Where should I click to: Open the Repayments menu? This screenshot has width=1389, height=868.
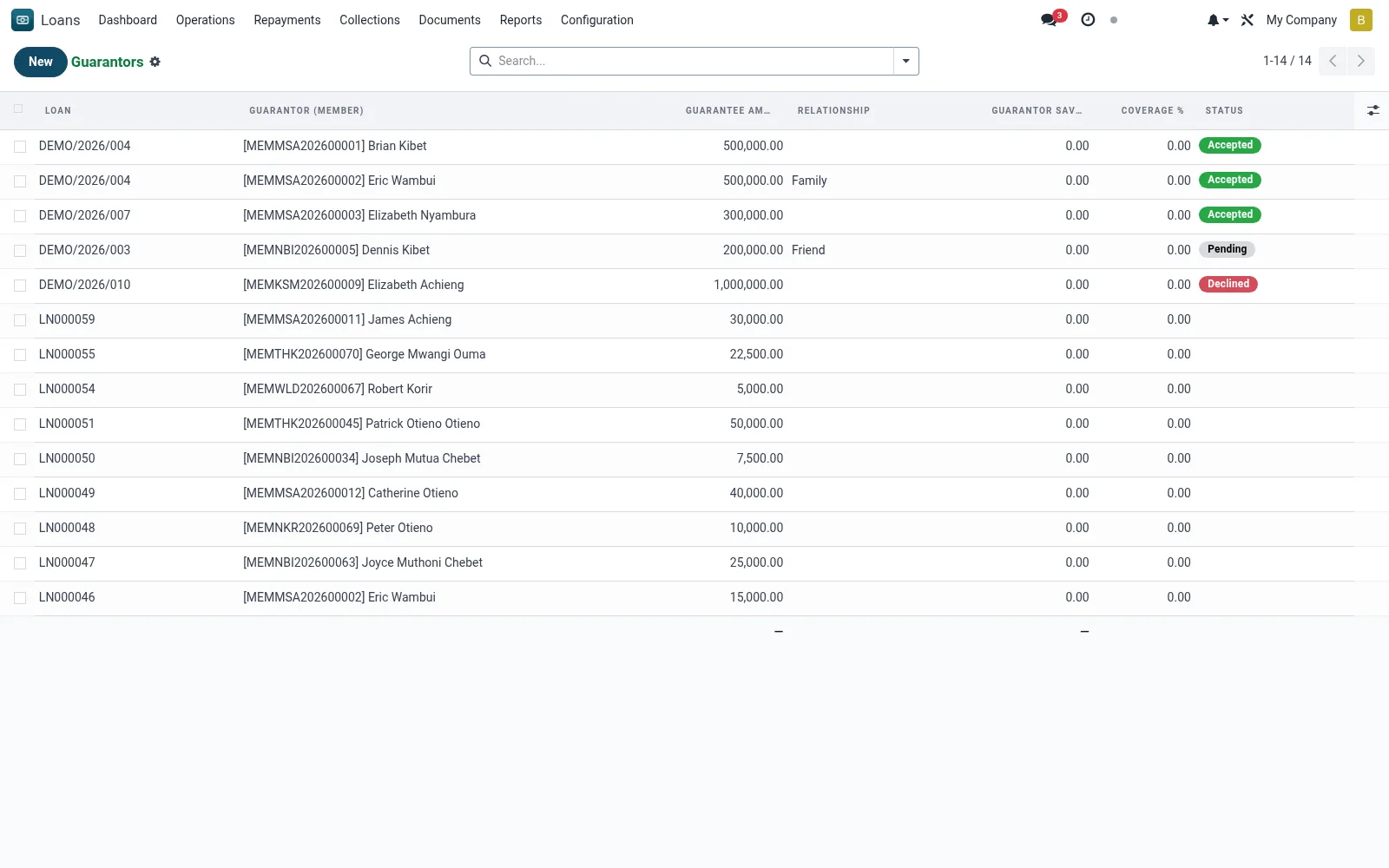287,20
